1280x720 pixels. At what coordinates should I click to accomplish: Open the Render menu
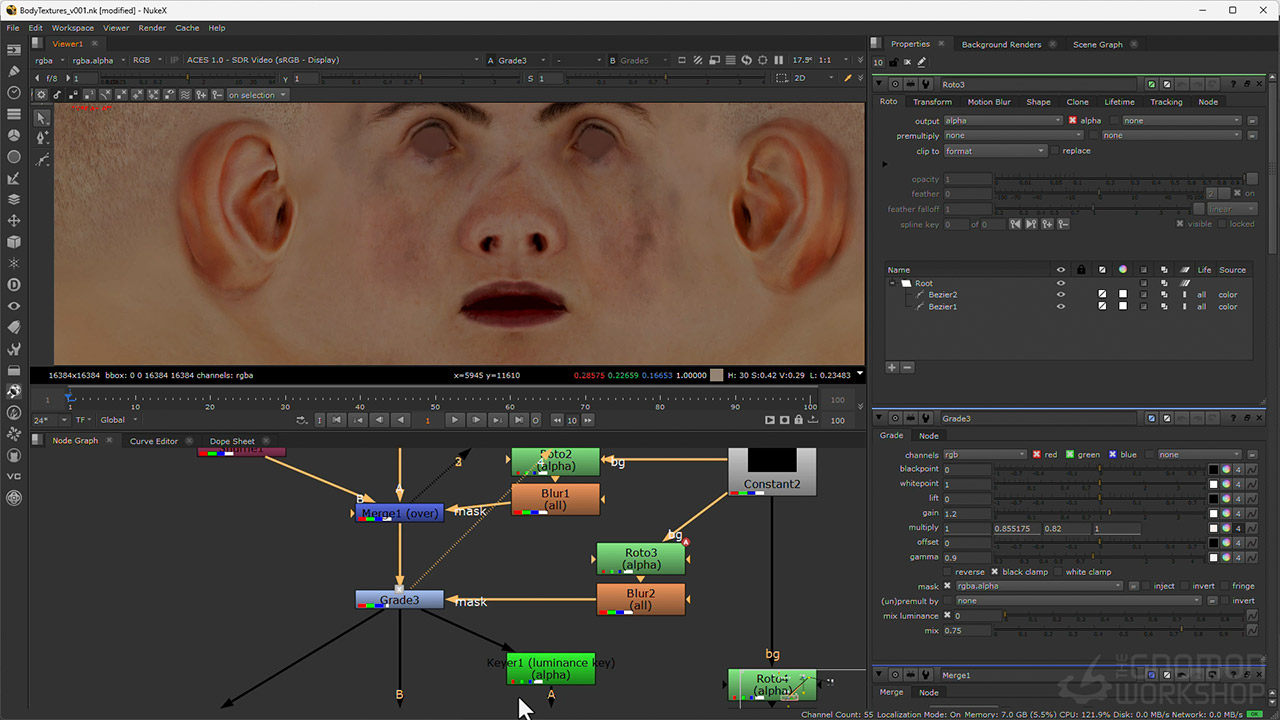coord(152,28)
